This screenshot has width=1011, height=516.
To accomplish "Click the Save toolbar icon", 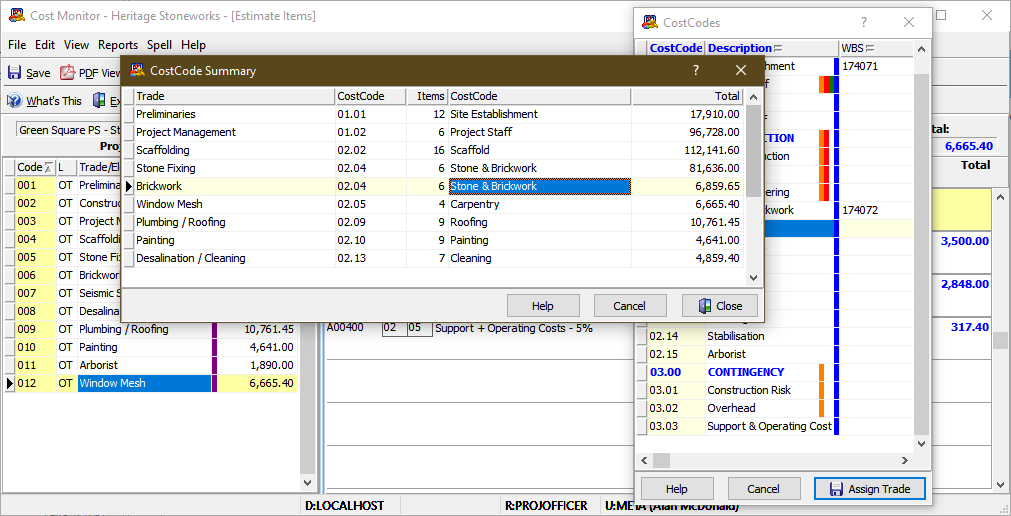I will [28, 73].
